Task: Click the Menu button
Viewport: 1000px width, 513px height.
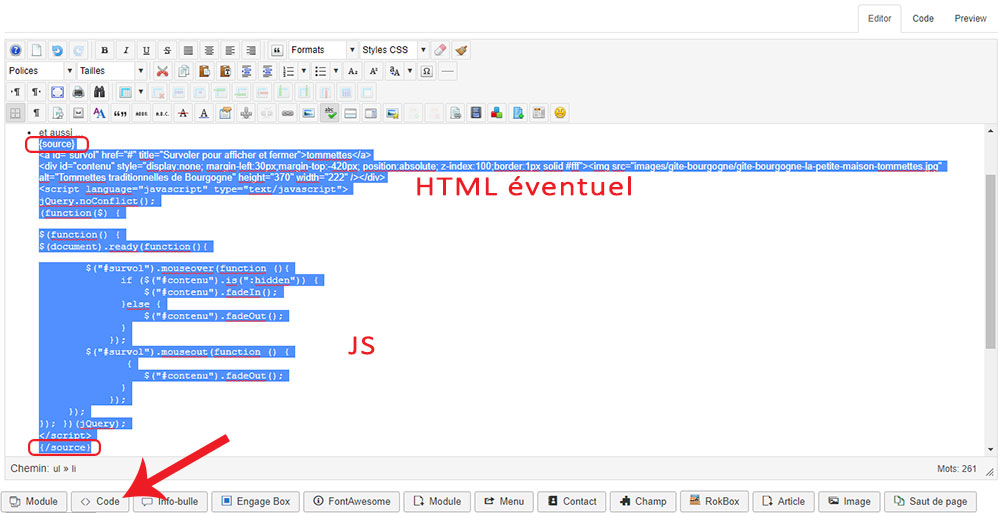Action: (x=503, y=502)
